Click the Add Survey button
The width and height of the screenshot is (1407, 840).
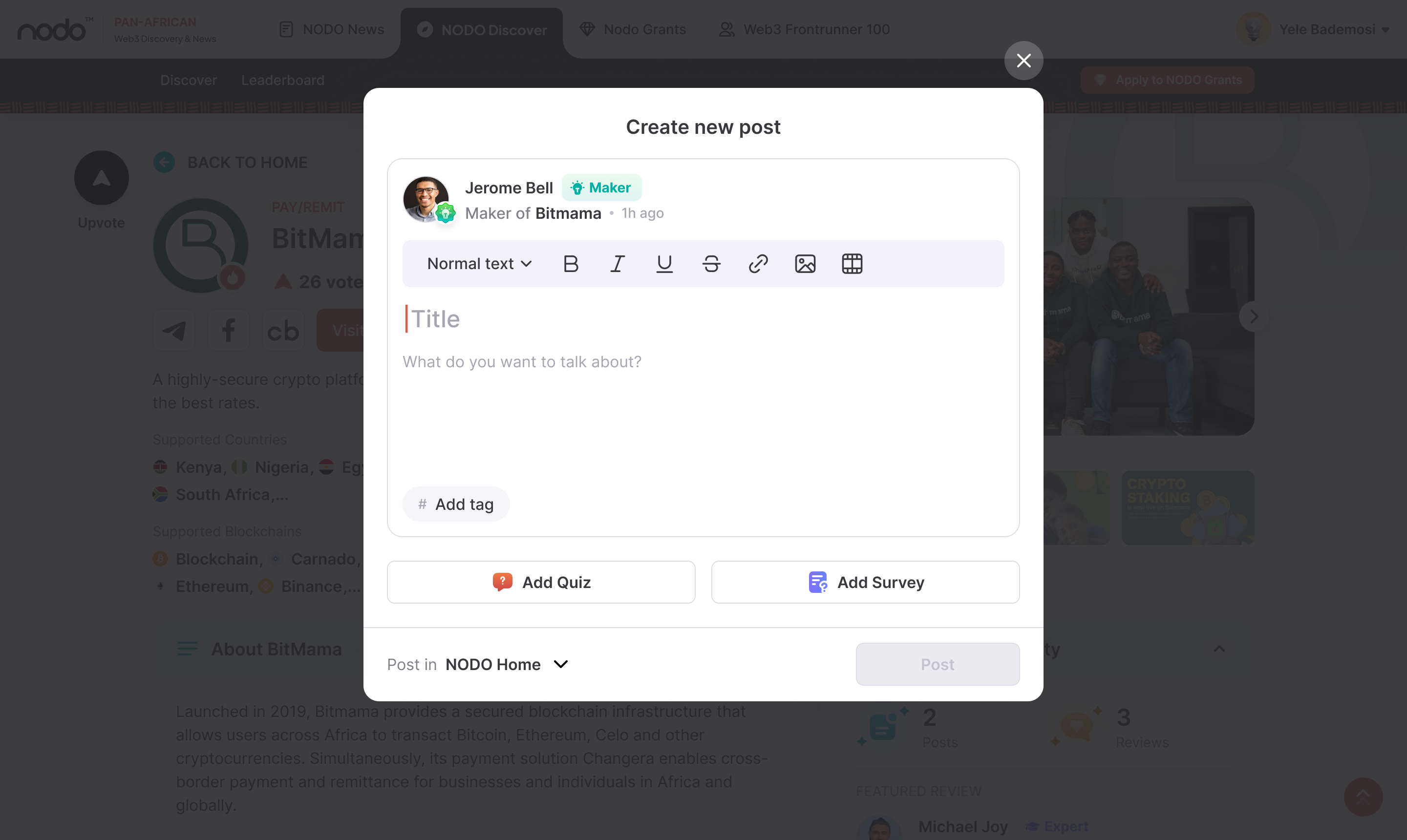pos(865,582)
